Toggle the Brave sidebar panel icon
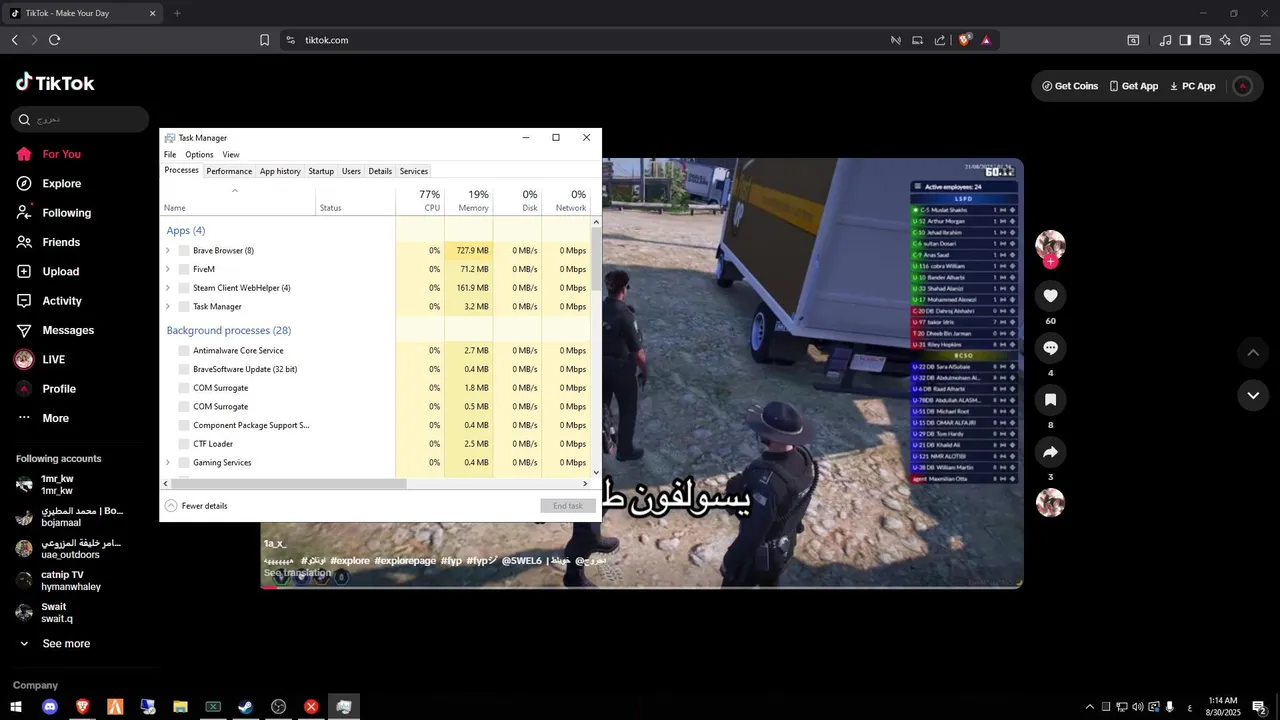Image resolution: width=1280 pixels, height=720 pixels. pos(1185,40)
